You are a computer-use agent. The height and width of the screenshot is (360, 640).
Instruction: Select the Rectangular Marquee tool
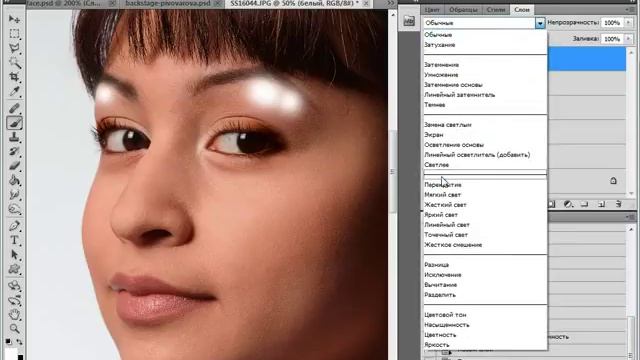(14, 34)
